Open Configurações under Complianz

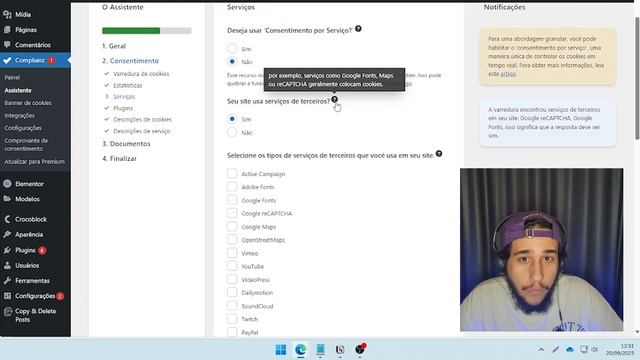point(23,128)
